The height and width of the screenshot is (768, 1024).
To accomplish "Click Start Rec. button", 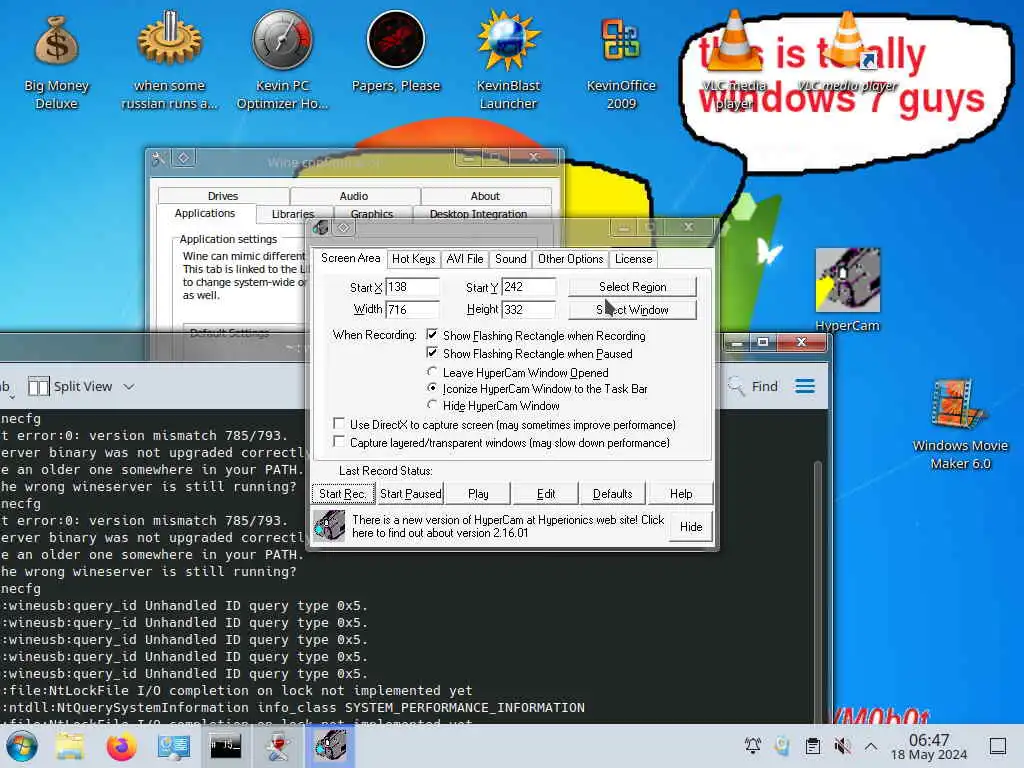I will click(x=343, y=494).
